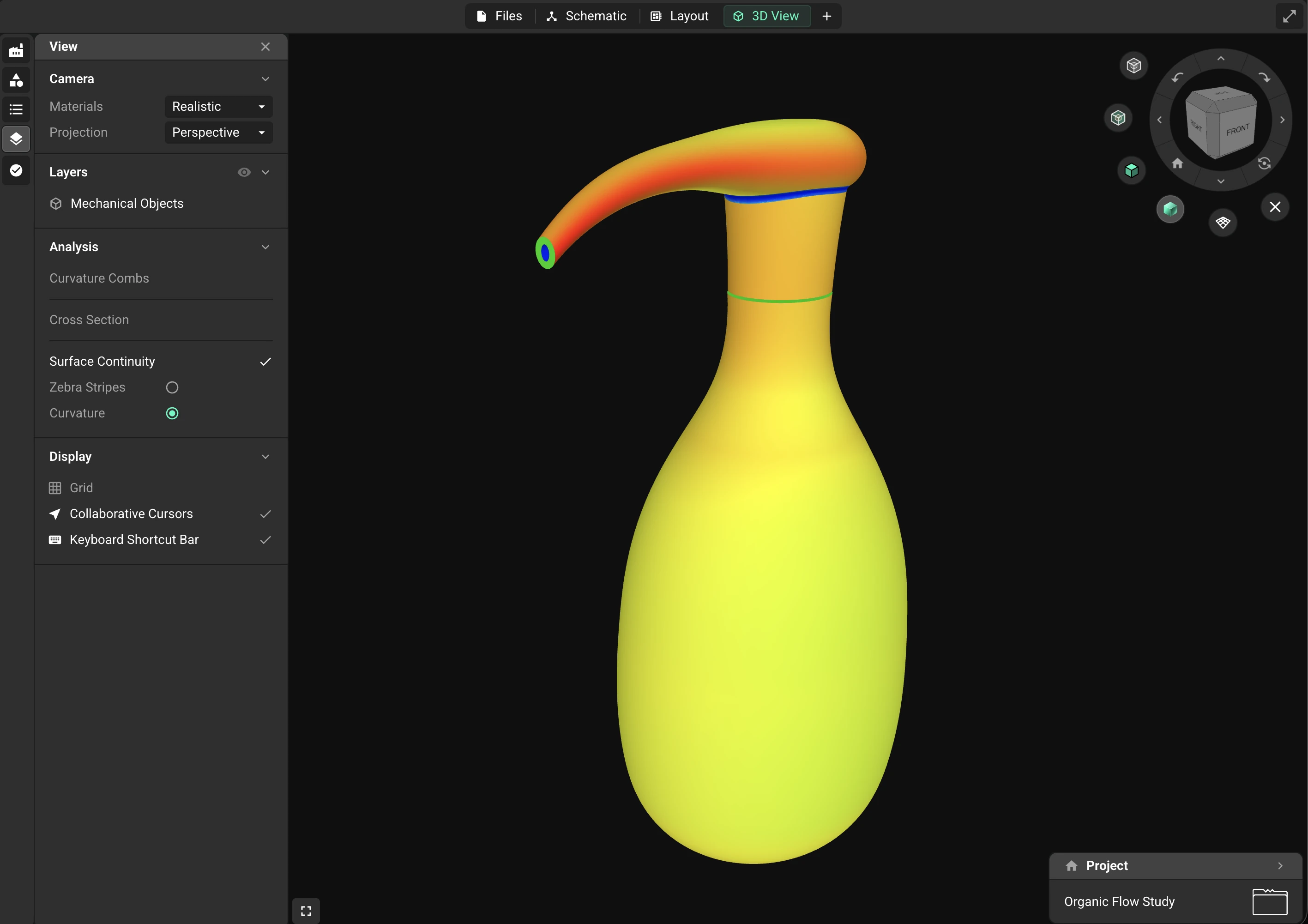
Task: Collapse the Analysis section chevron
Action: [265, 247]
